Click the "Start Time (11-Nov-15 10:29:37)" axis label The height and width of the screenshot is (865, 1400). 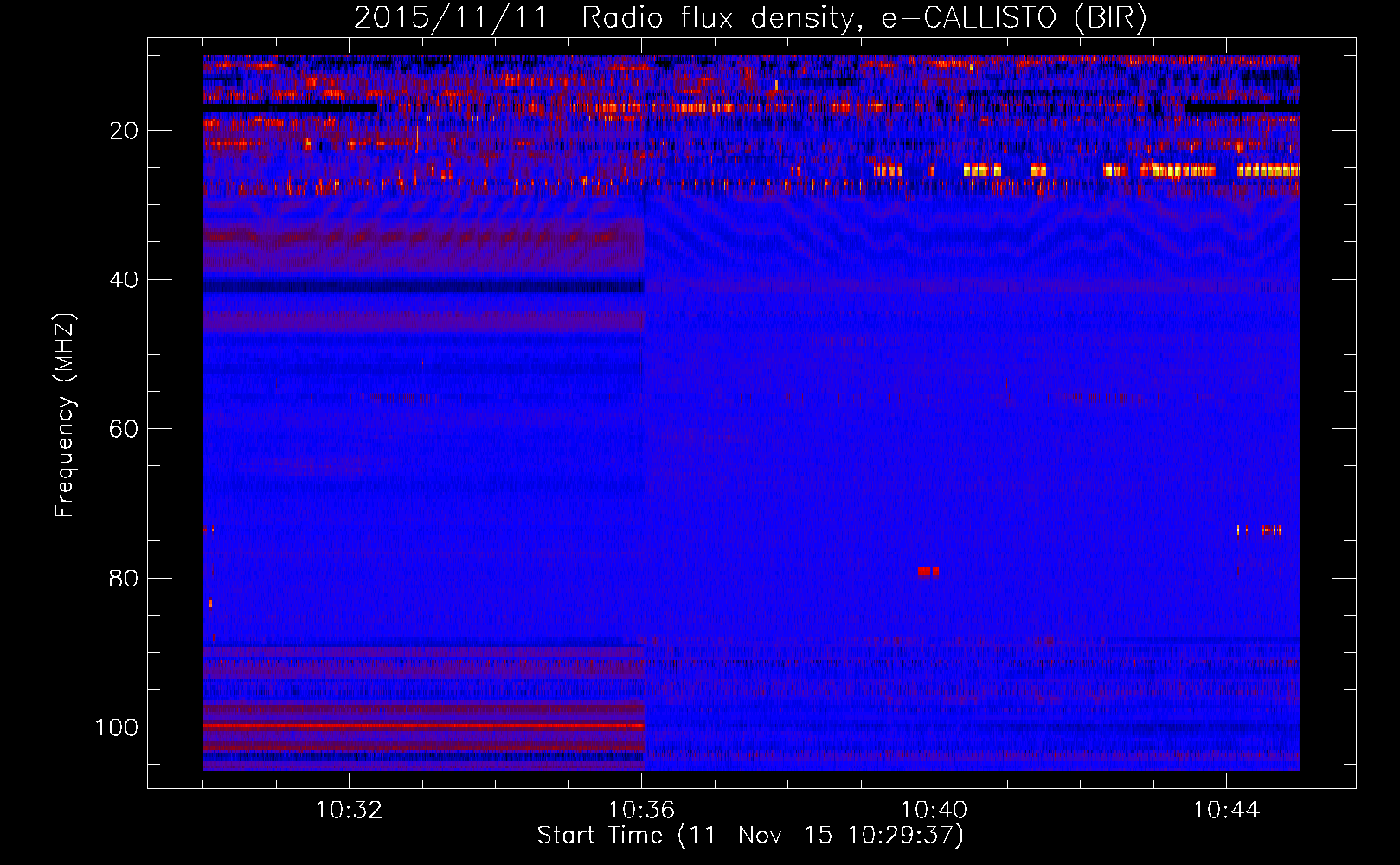point(750,836)
